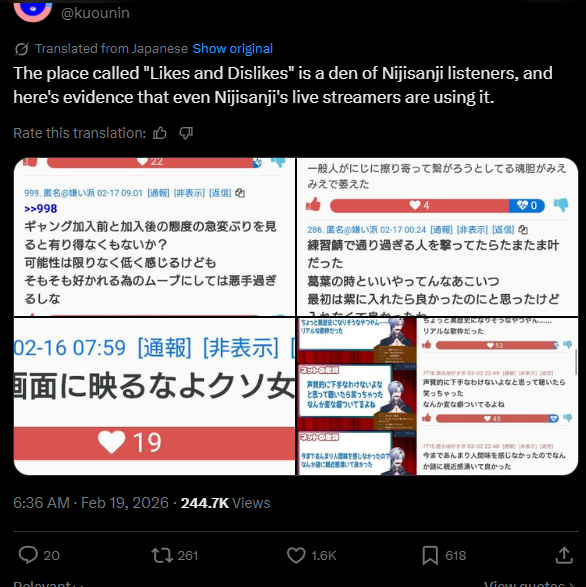586x587 pixels.
Task: Click the tweet translated text body
Action: point(283,85)
